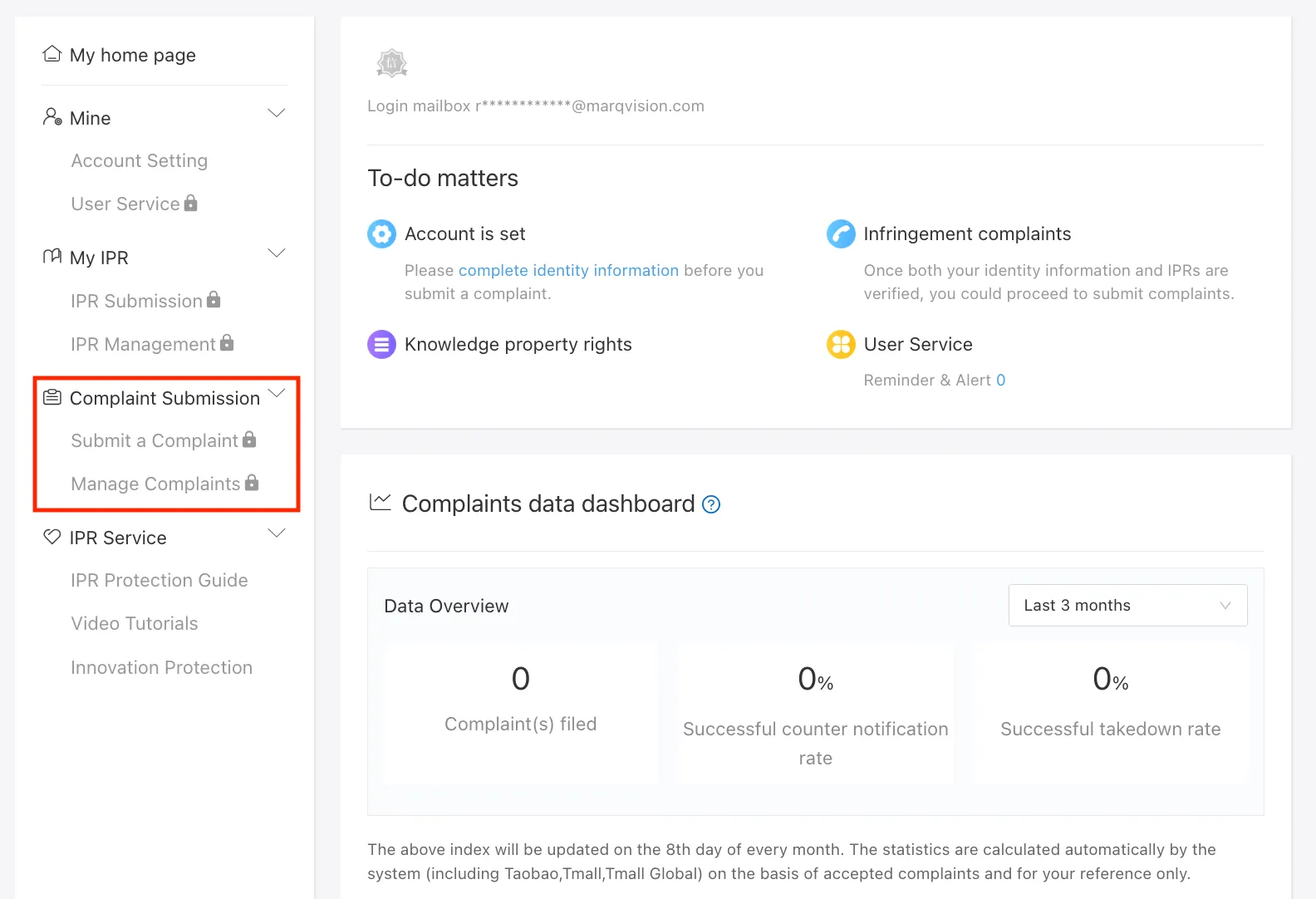Click the lock icon beside Manage Complaints
Viewport: 1316px width, 899px height.
[x=252, y=482]
